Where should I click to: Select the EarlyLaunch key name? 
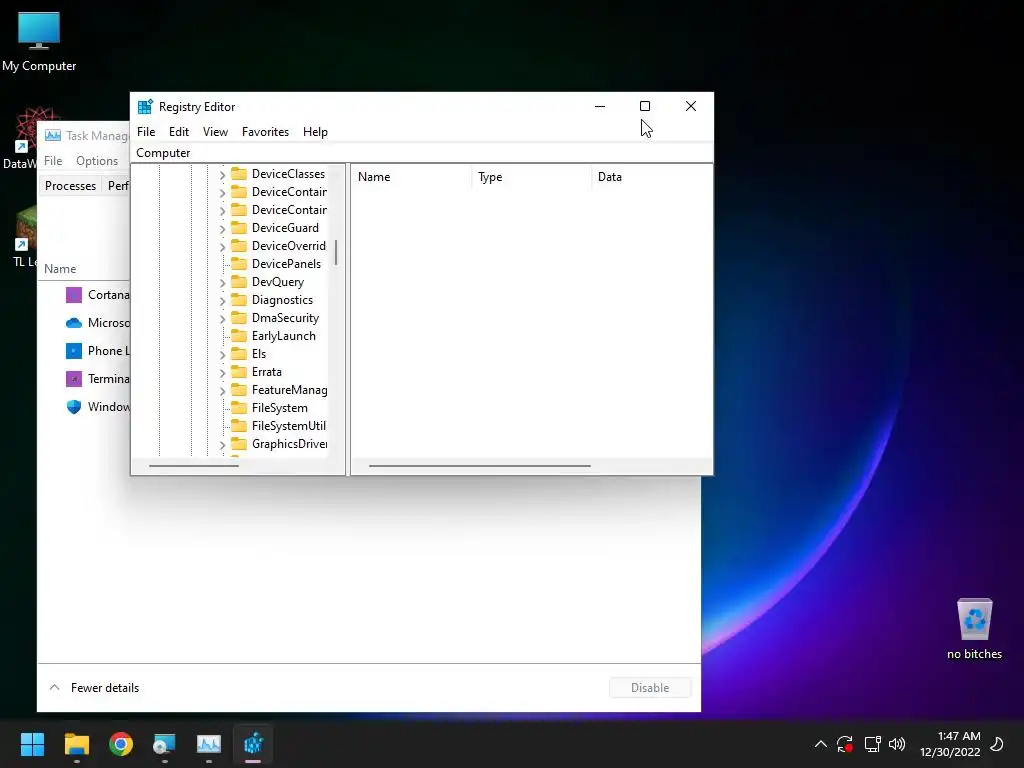point(283,336)
